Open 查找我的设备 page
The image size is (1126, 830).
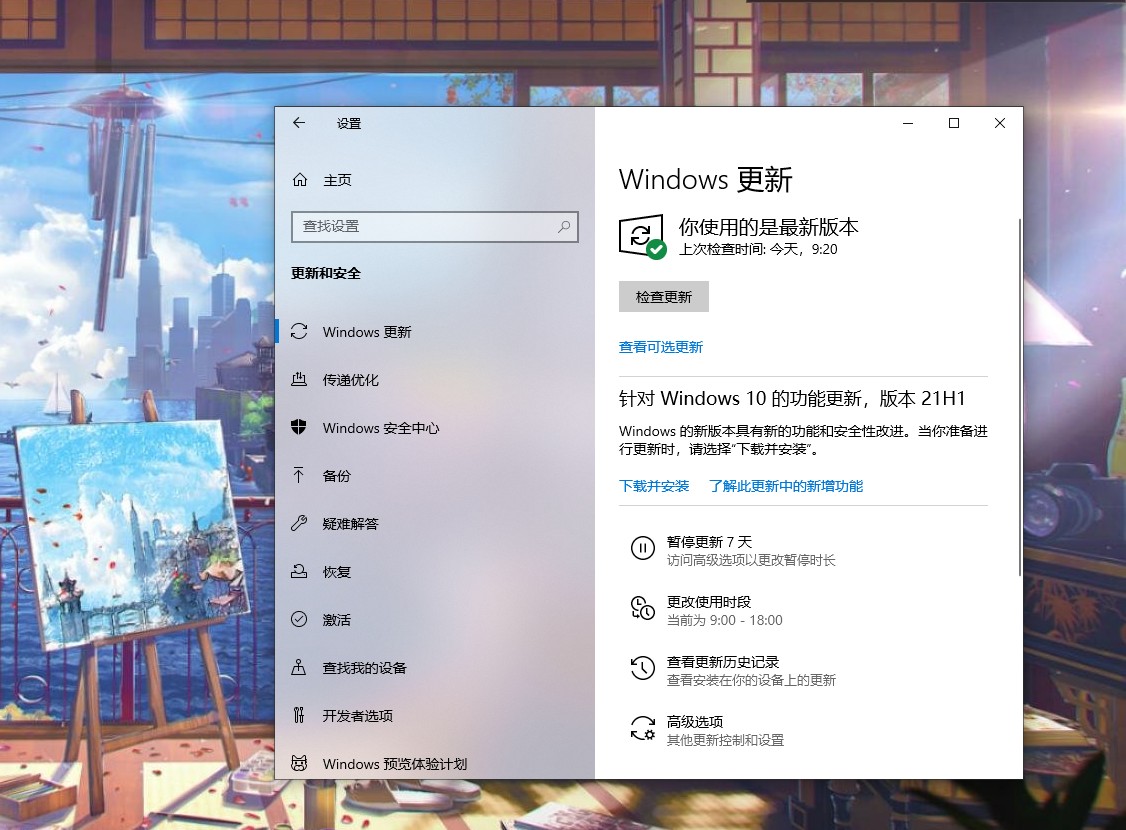434,668
